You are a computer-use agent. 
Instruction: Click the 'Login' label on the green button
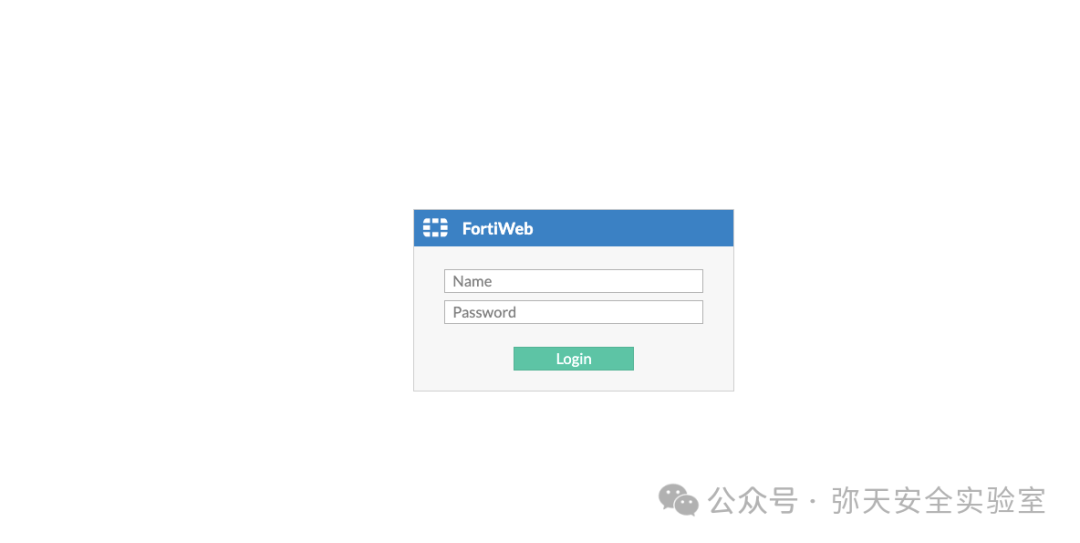point(573,359)
